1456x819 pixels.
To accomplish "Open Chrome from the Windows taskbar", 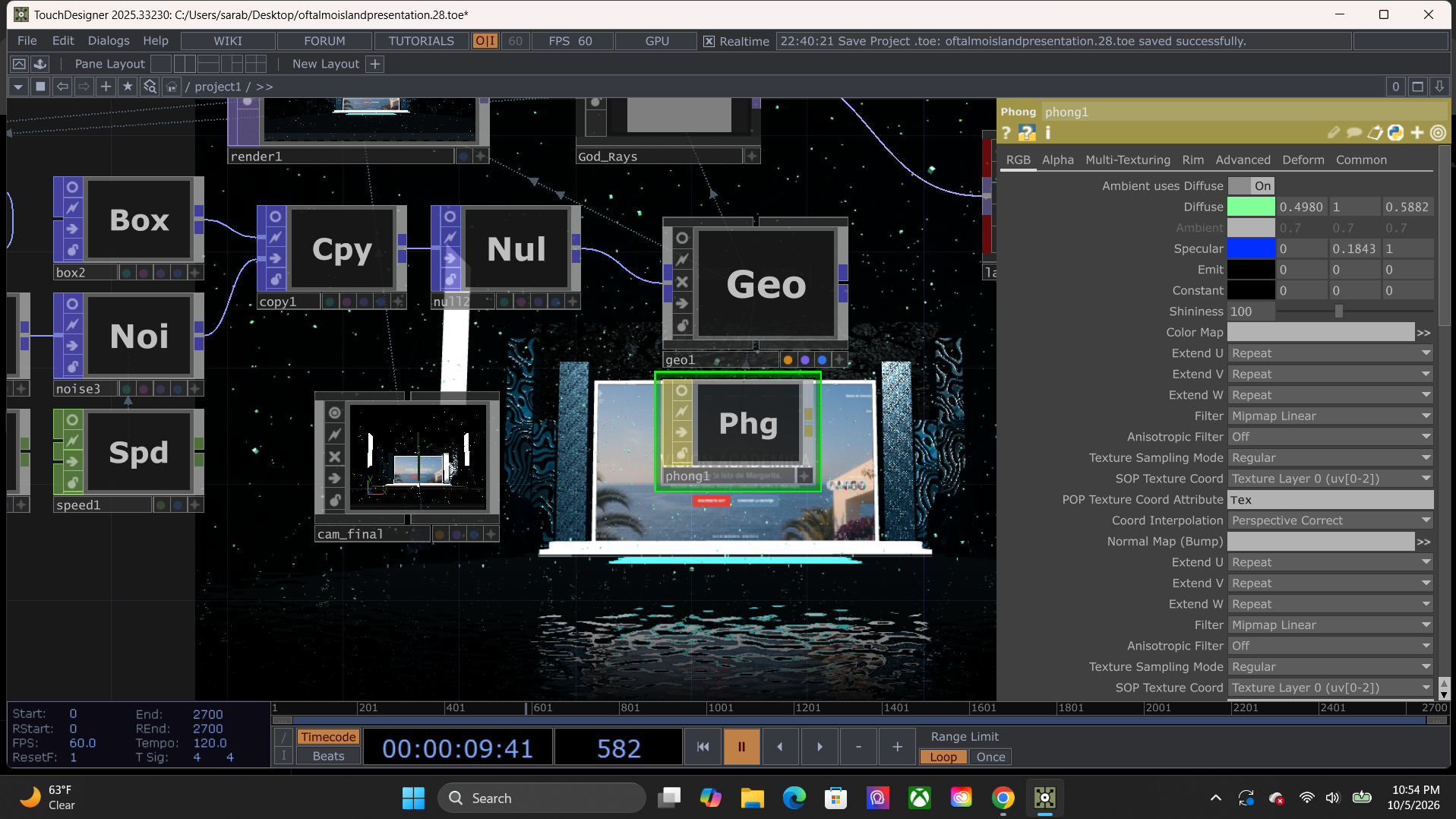I will coord(1003,798).
